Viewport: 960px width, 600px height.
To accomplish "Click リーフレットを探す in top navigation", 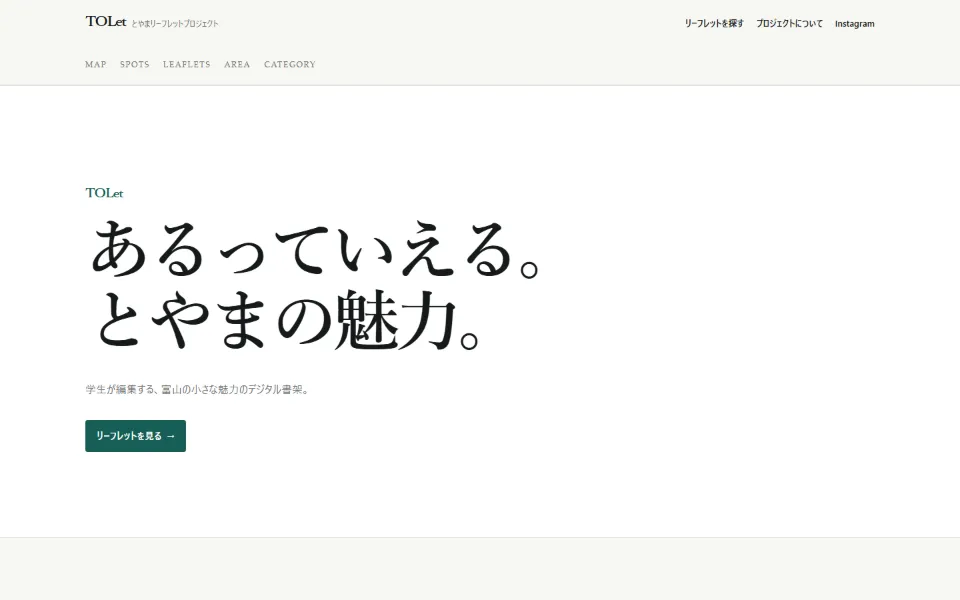I will 714,23.
